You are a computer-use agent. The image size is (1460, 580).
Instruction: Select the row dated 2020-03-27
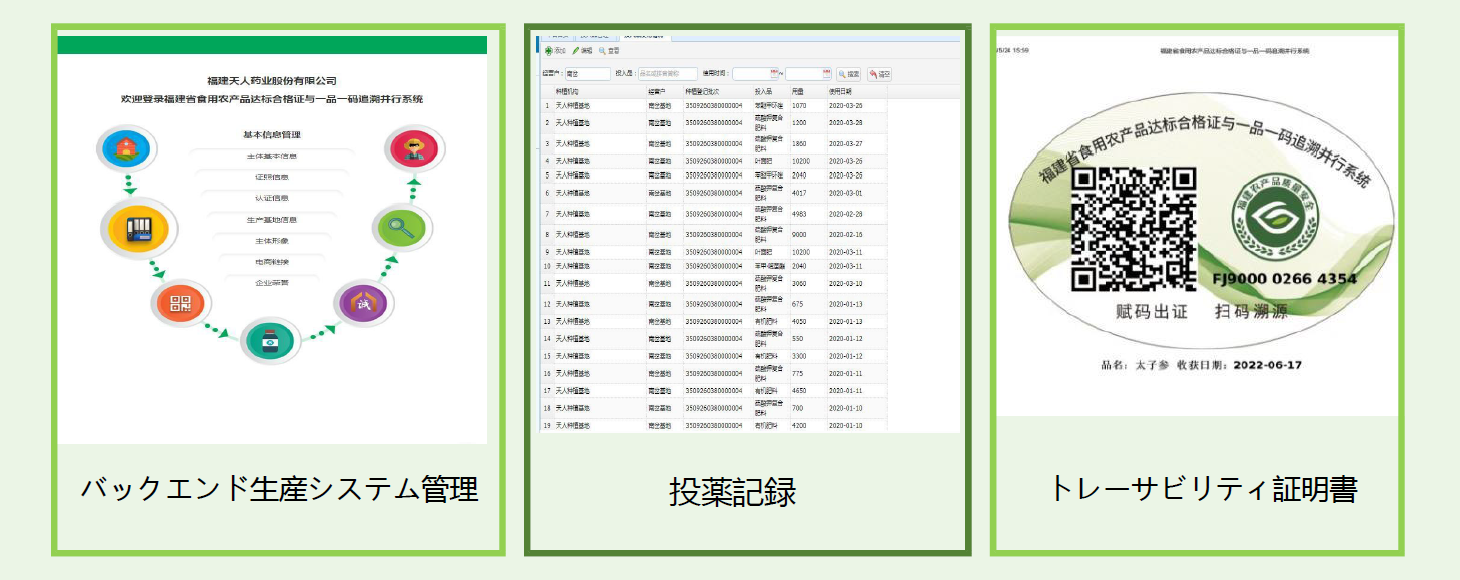pos(713,143)
